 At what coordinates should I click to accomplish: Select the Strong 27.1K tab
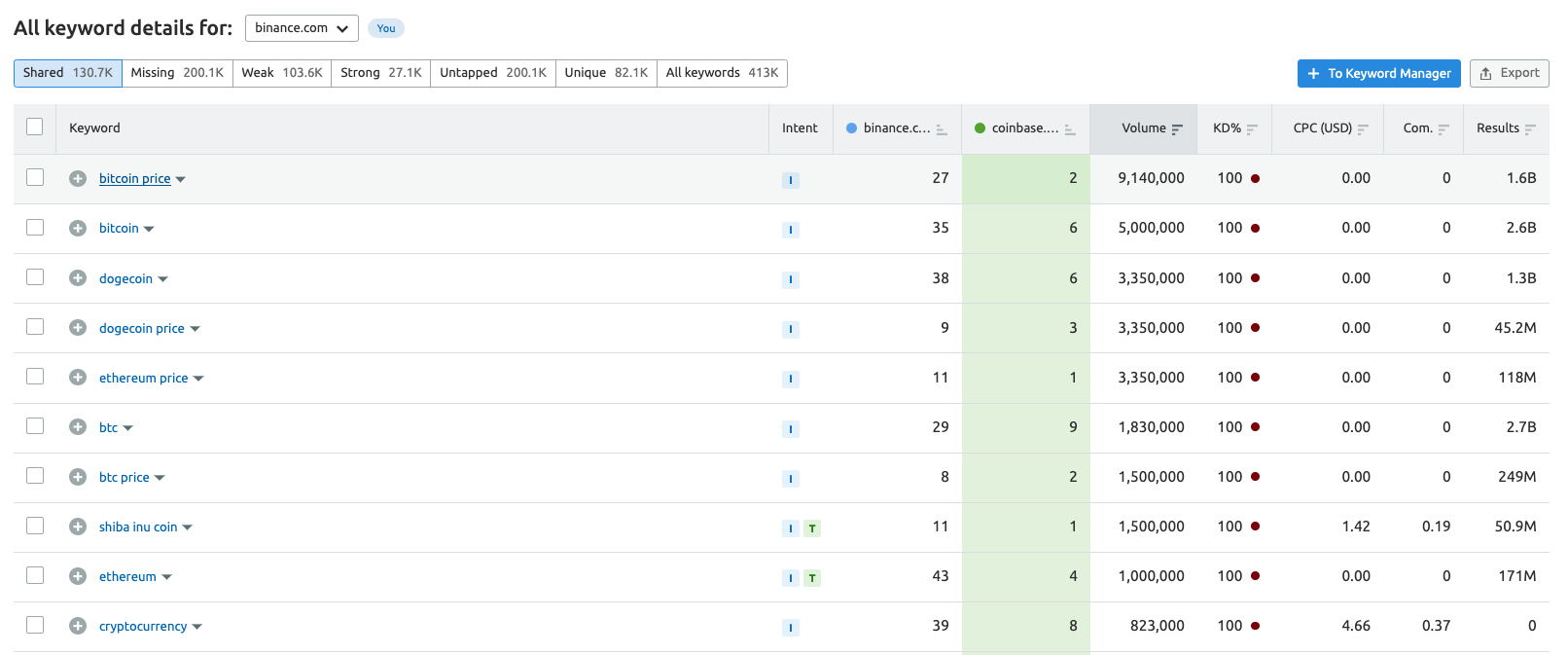[x=381, y=73]
